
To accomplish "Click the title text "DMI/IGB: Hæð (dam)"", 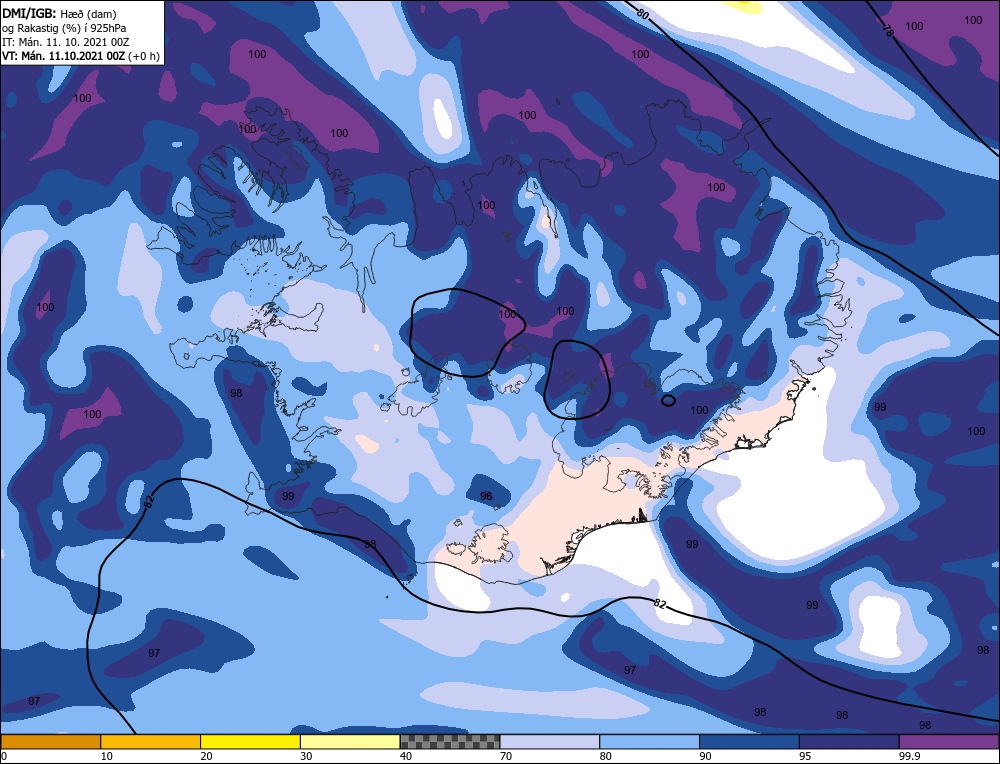I will pos(59,13).
